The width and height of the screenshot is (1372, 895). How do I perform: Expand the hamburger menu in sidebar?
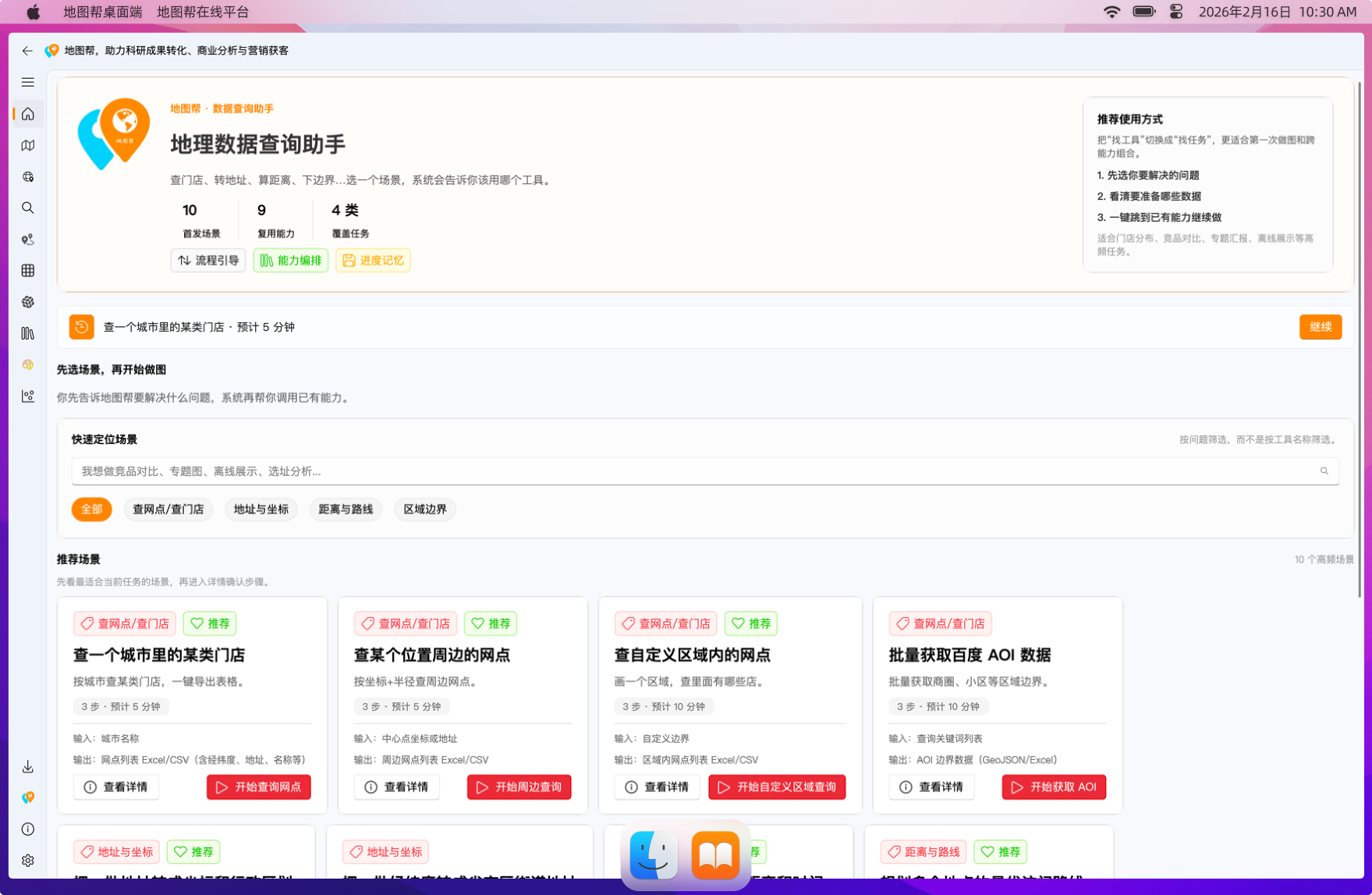(28, 82)
